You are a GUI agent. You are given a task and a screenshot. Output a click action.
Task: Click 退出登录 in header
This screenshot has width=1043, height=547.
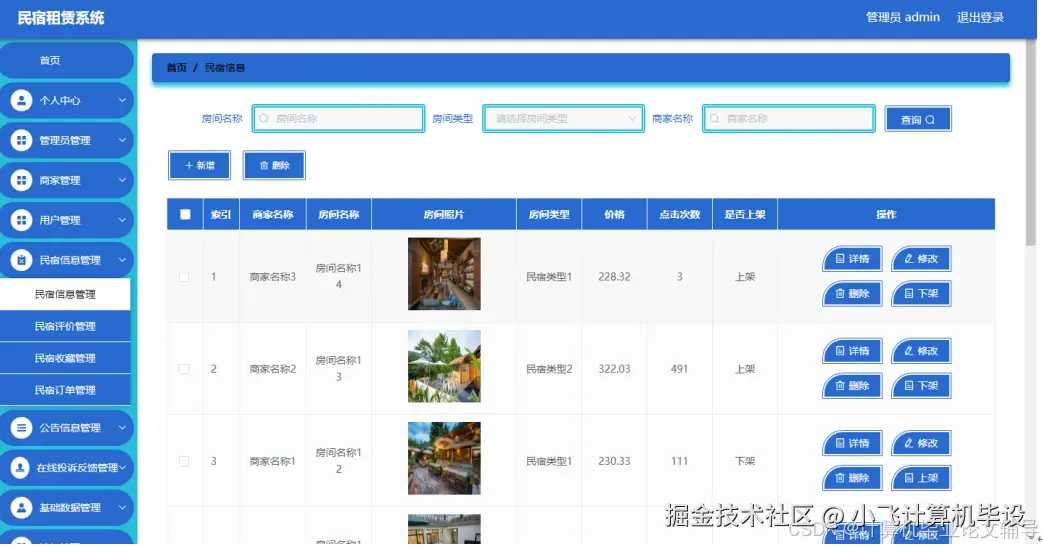tap(980, 18)
